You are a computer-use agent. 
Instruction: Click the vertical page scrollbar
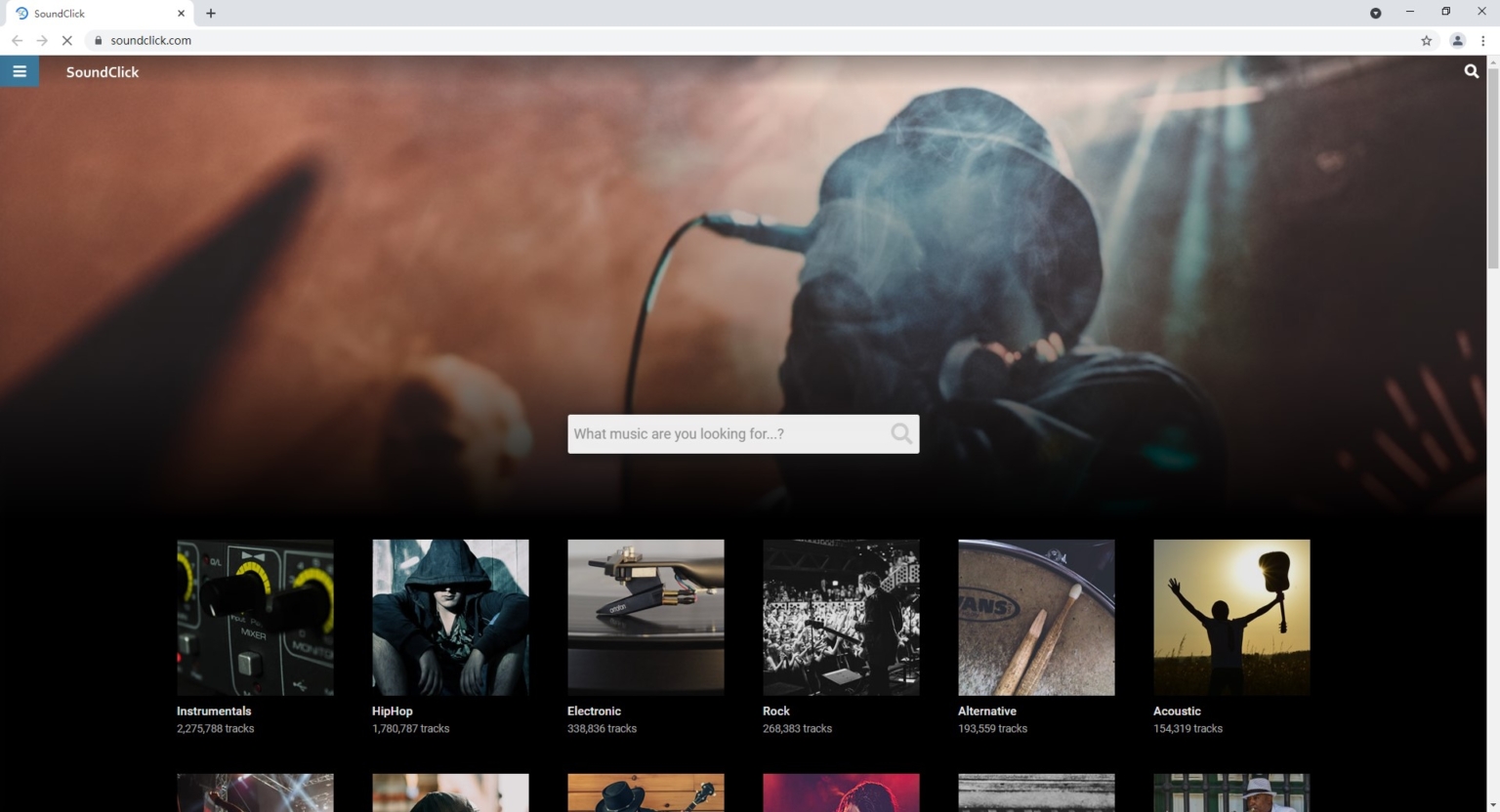(1492, 166)
